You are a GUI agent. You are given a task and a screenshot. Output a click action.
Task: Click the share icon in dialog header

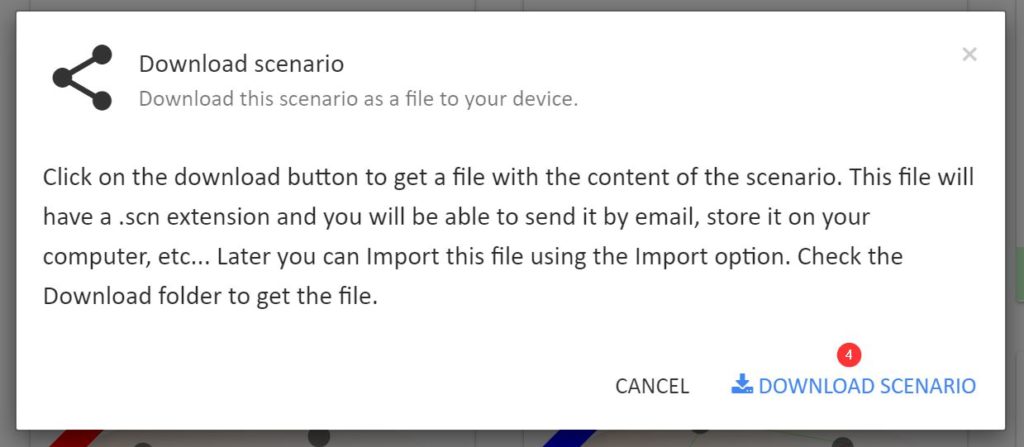point(82,78)
